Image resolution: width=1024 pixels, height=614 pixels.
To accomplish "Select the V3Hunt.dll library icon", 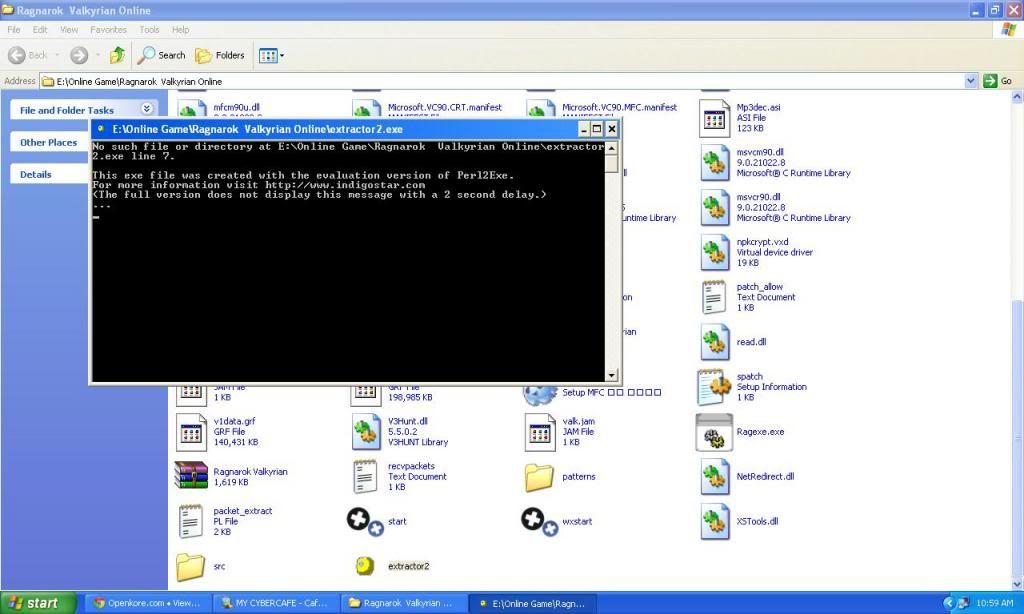I will (x=366, y=432).
